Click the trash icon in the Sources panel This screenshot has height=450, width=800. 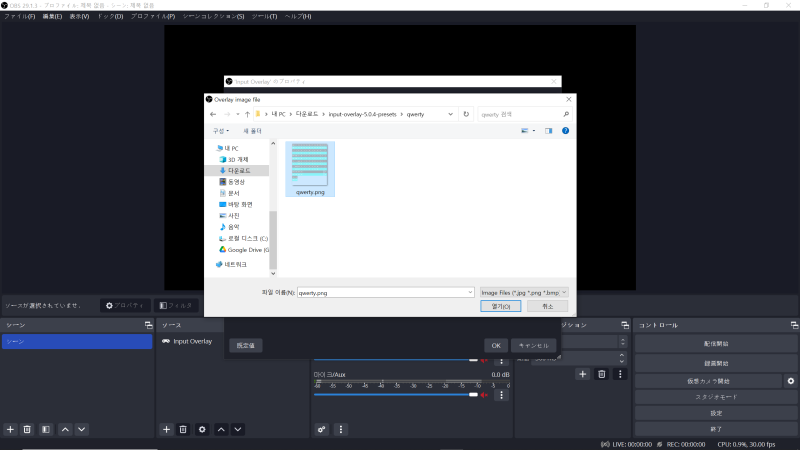point(183,429)
